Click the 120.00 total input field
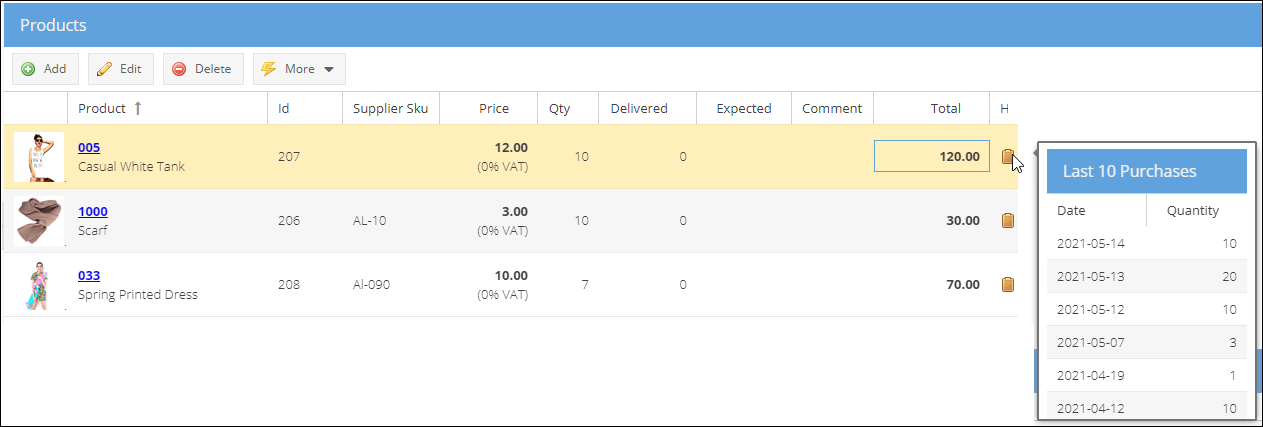The height and width of the screenshot is (427, 1263). pos(932,156)
